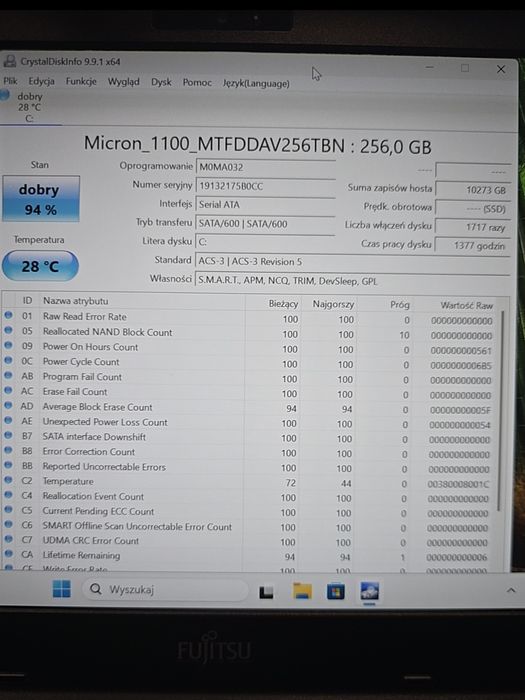The height and width of the screenshot is (700, 525).
Task: Open the Dysk menu
Action: (161, 82)
